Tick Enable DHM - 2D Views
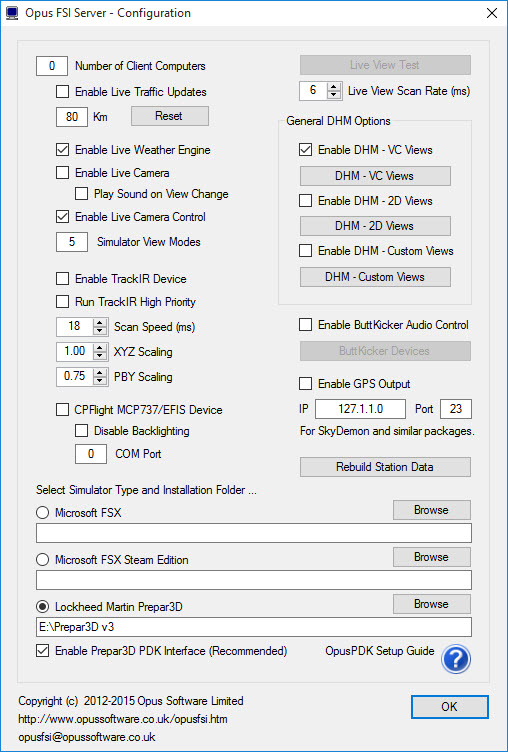This screenshot has width=508, height=752. 306,200
